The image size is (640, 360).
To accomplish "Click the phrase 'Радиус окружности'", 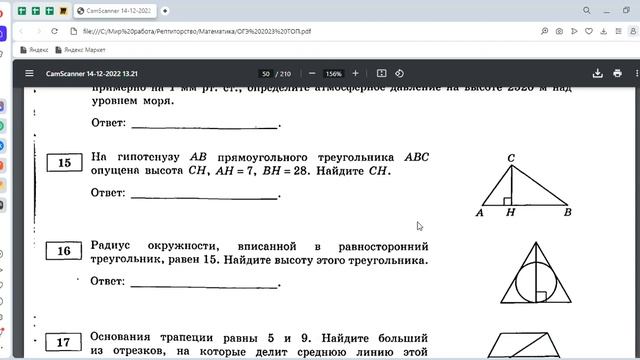I will [155, 246].
